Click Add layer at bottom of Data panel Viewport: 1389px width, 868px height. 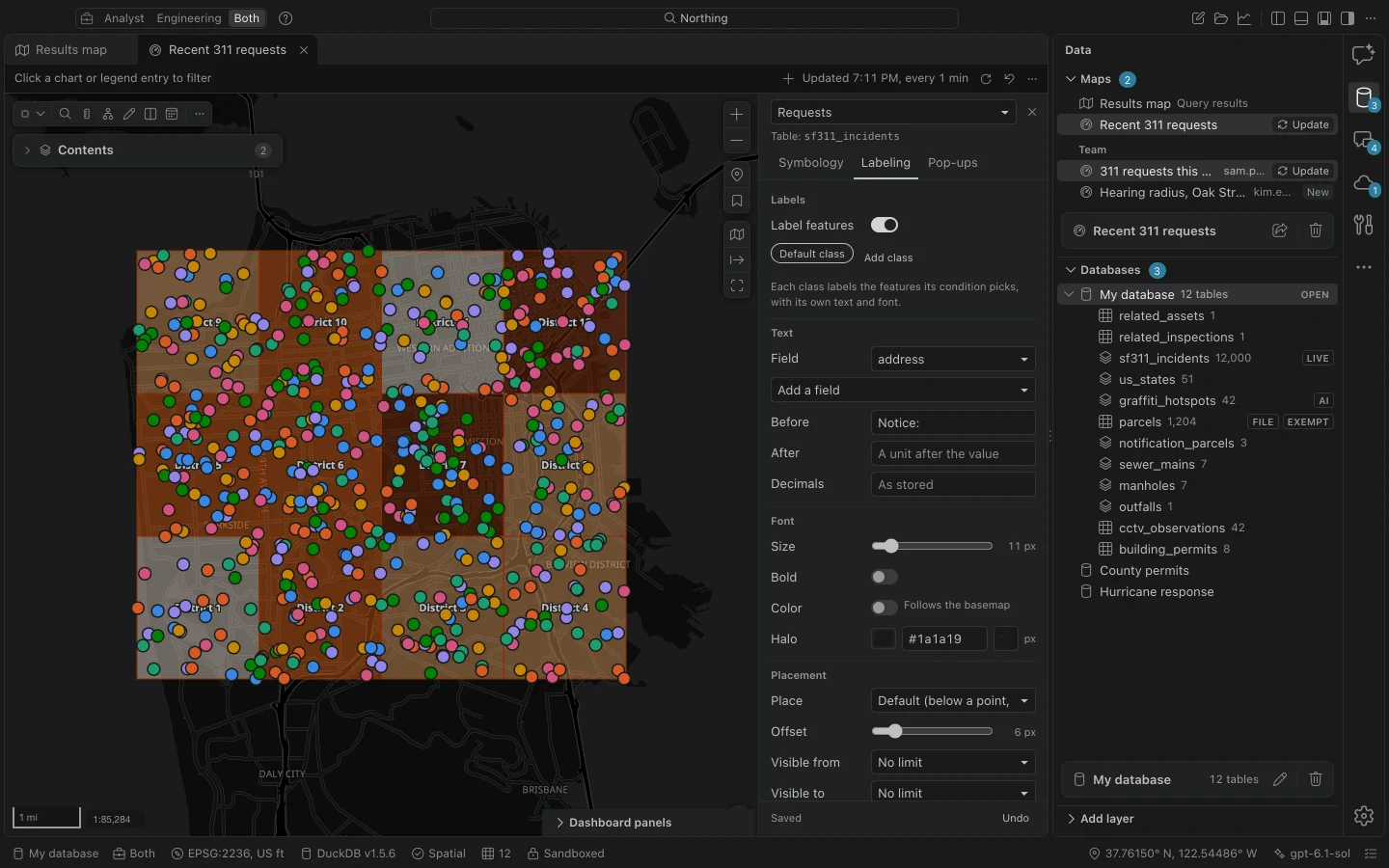(1107, 819)
